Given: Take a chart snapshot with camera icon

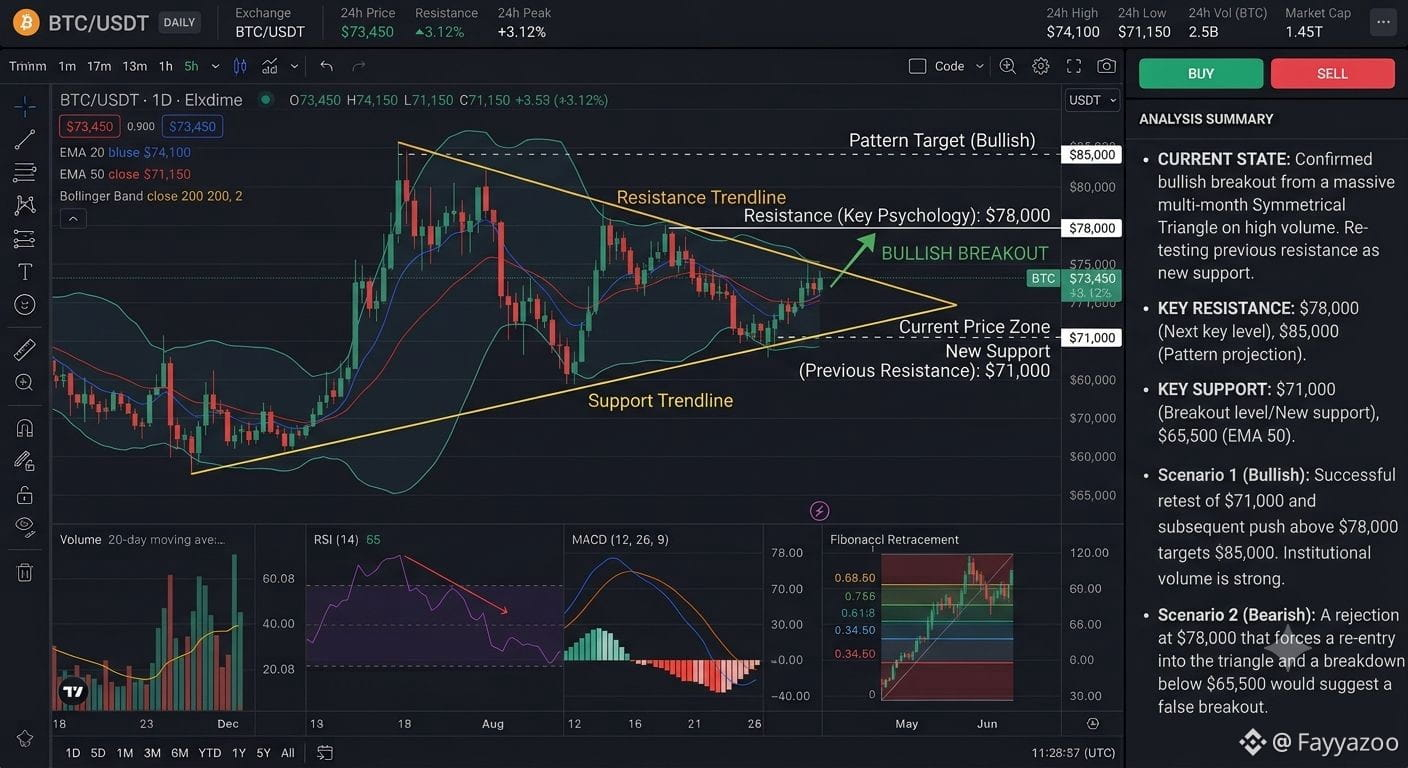Looking at the screenshot, I should (1106, 66).
